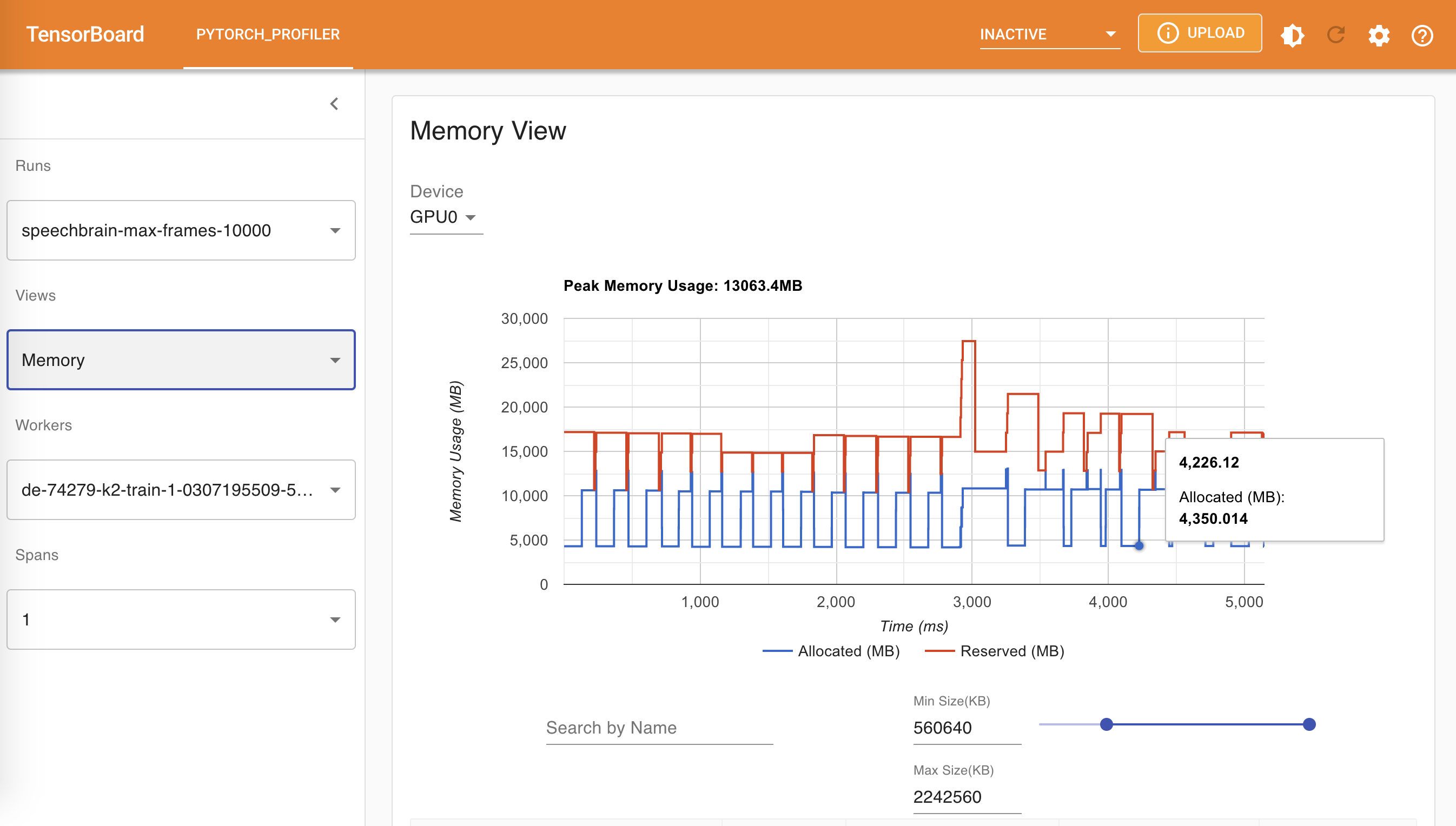Screen dimensions: 1456x826
Task: Click the Search by Name field
Action: pyautogui.click(x=659, y=728)
